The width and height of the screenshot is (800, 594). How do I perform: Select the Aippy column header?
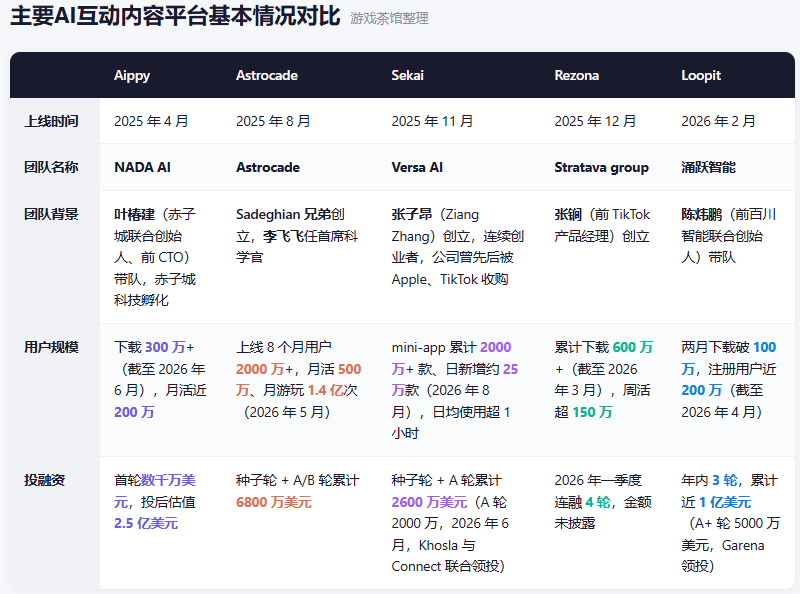132,76
